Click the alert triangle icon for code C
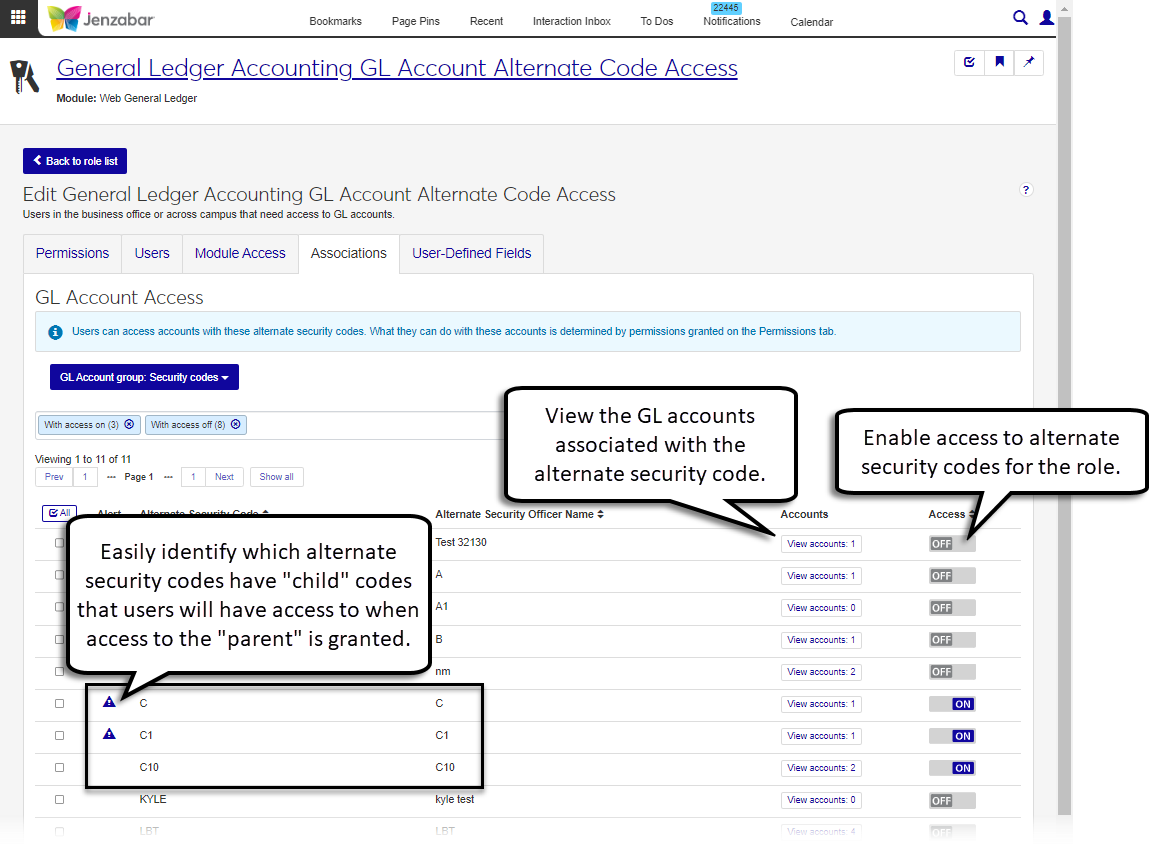This screenshot has width=1151, height=845. pos(109,703)
